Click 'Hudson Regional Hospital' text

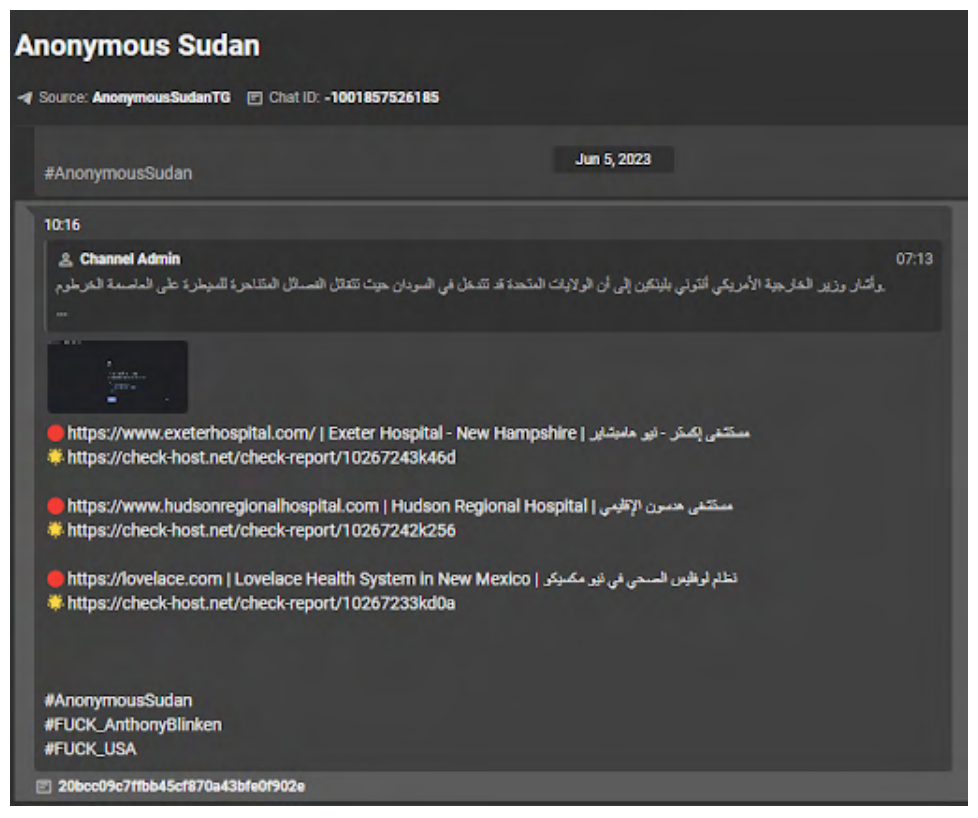(489, 506)
